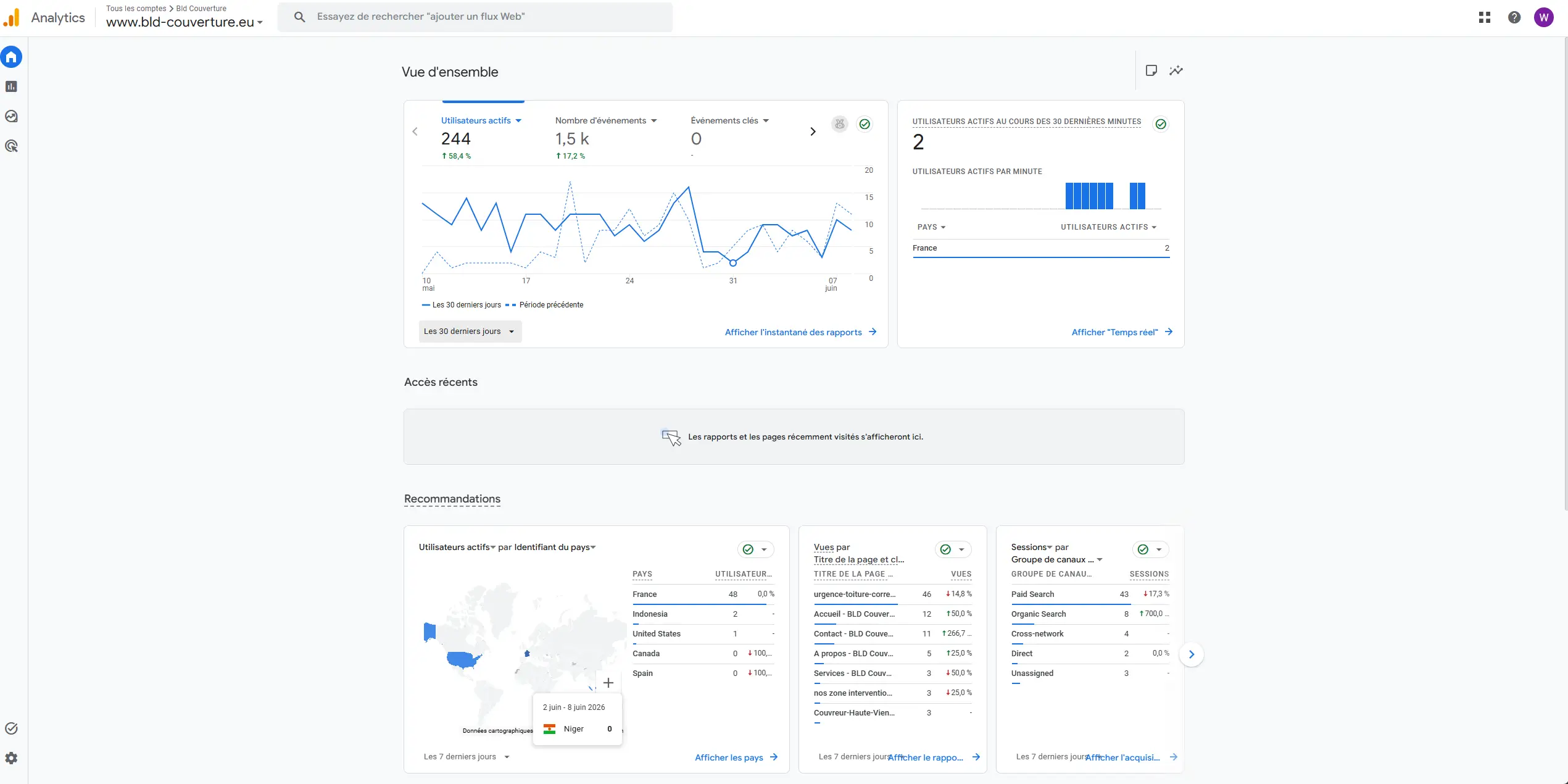Click the VUES column header
This screenshot has height=784, width=1568.
(961, 574)
